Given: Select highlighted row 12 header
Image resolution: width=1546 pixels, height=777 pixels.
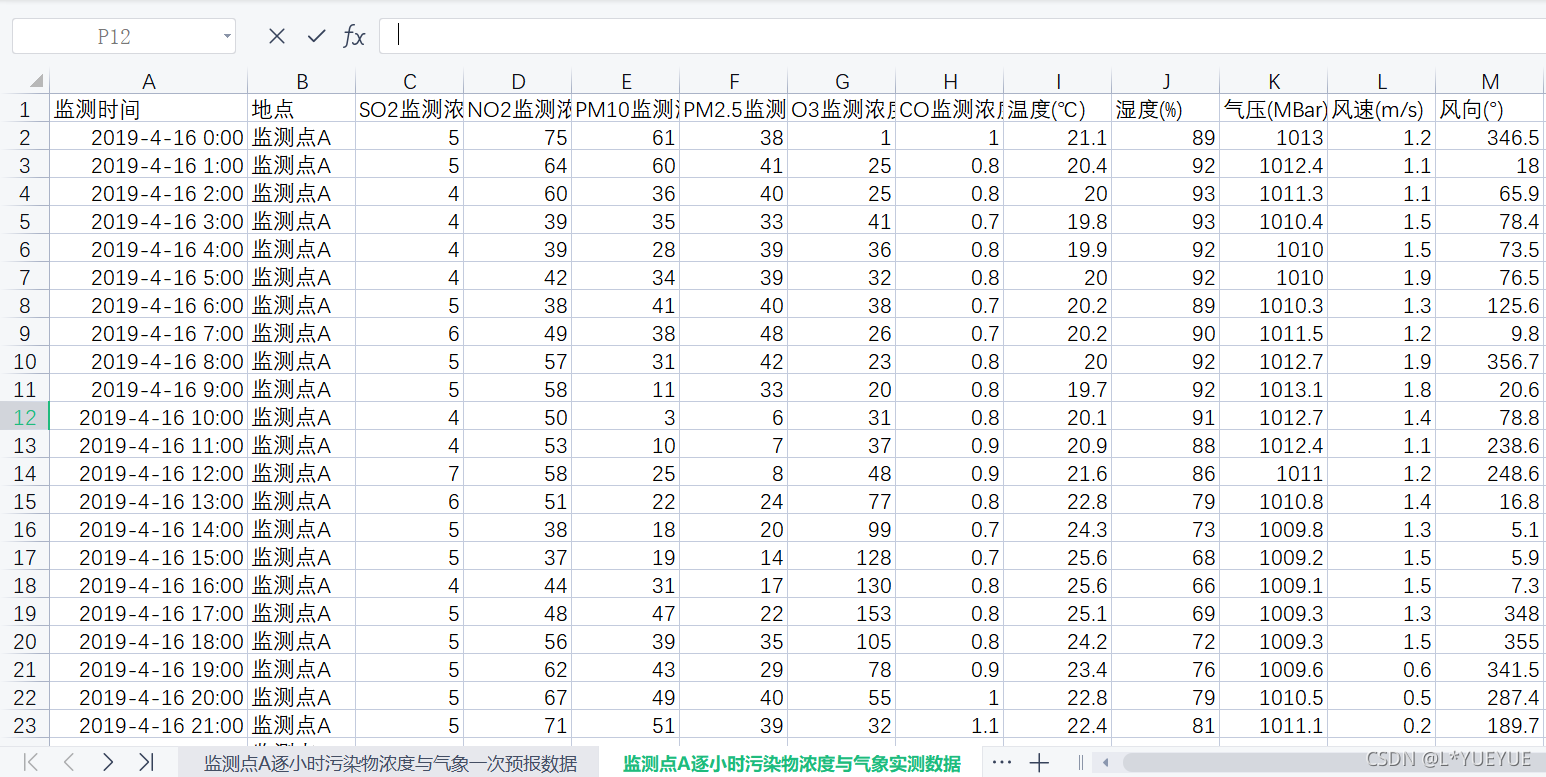Looking at the screenshot, I should click(25, 417).
